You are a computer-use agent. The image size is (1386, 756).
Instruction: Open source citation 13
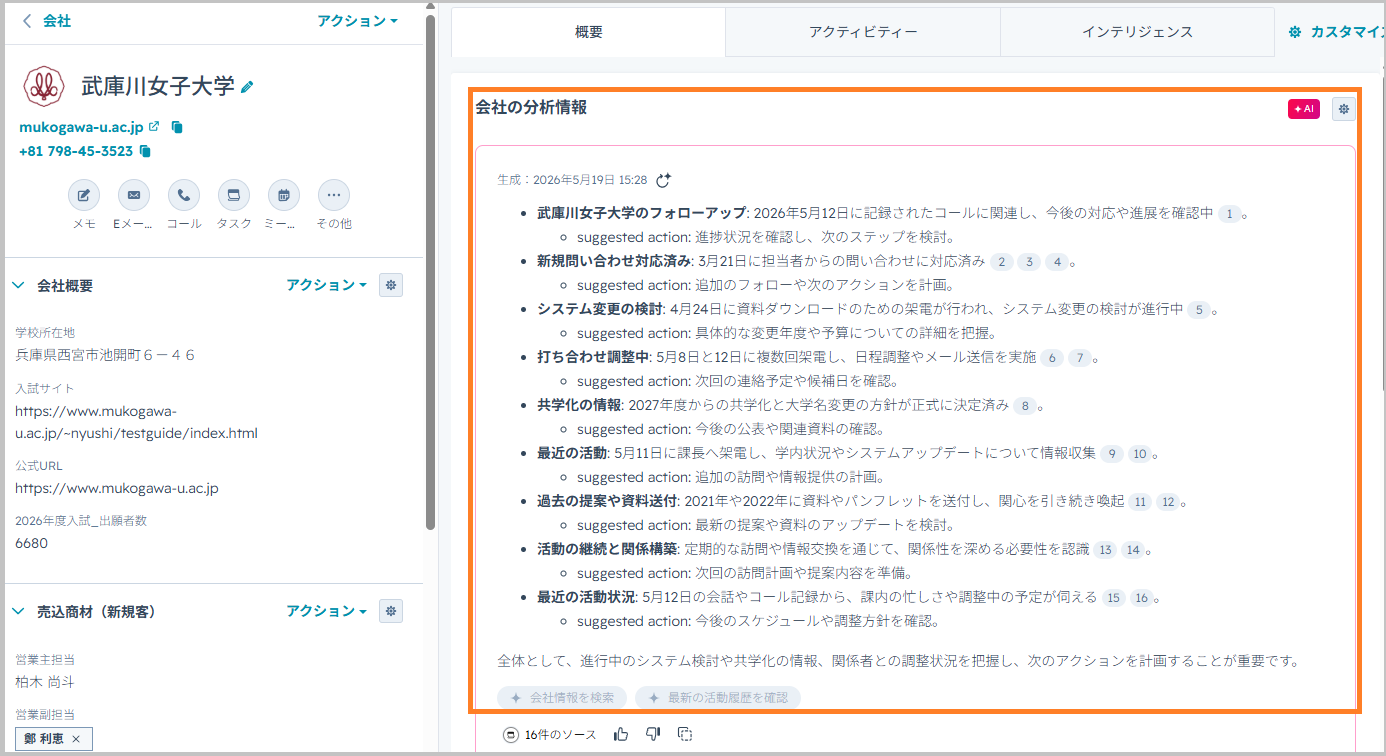point(1105,549)
